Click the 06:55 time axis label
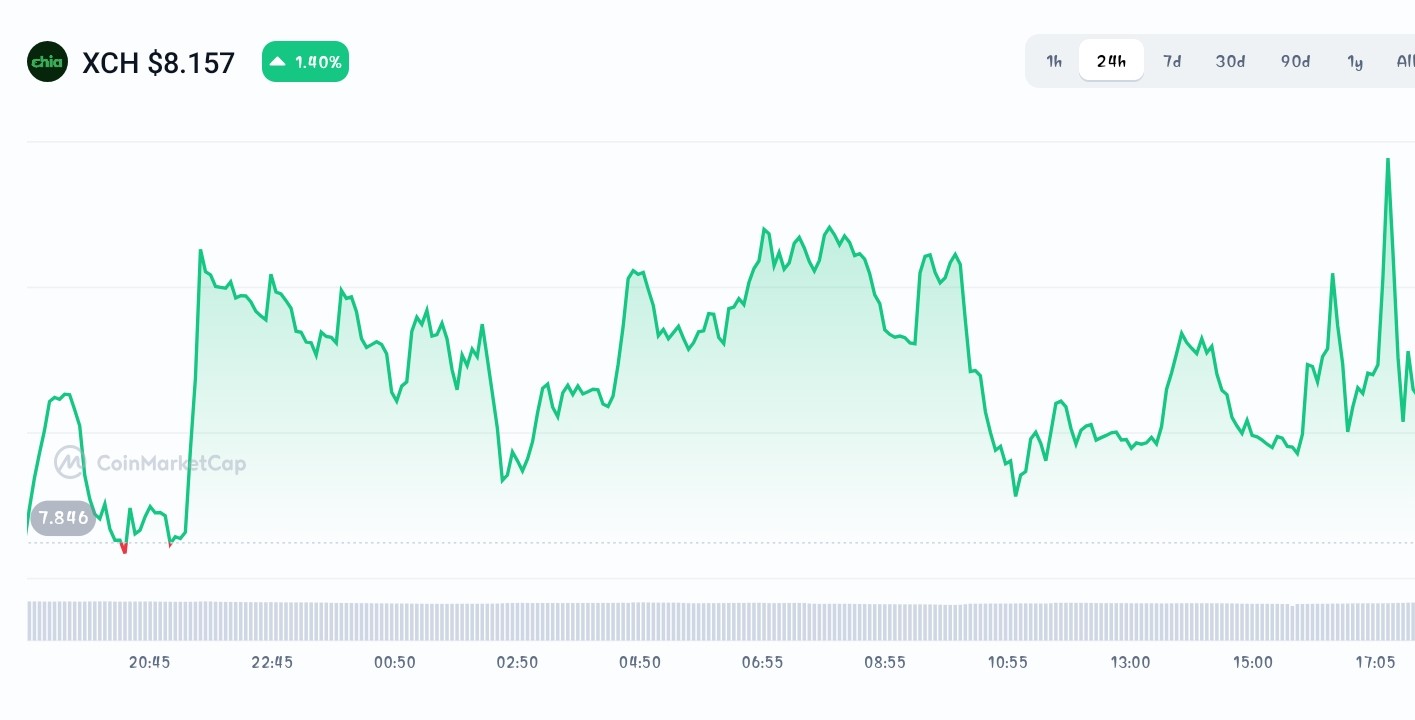Image resolution: width=1415 pixels, height=720 pixels. [762, 662]
